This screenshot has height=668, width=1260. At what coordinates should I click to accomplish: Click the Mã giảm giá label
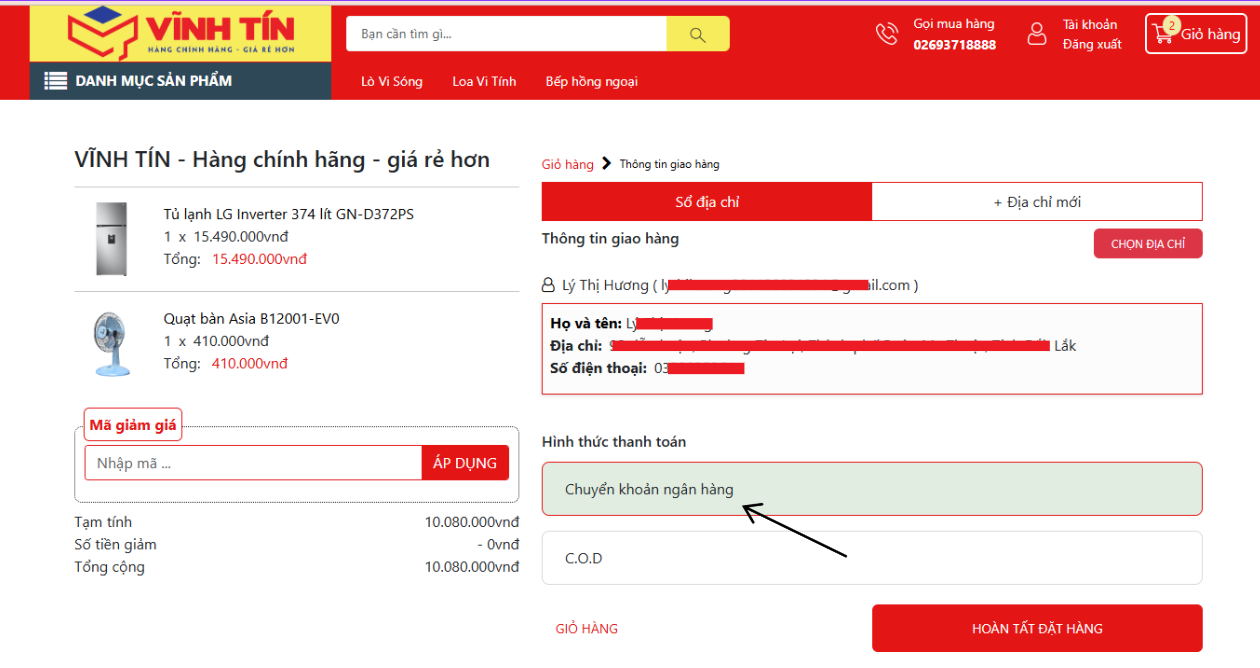tap(133, 425)
